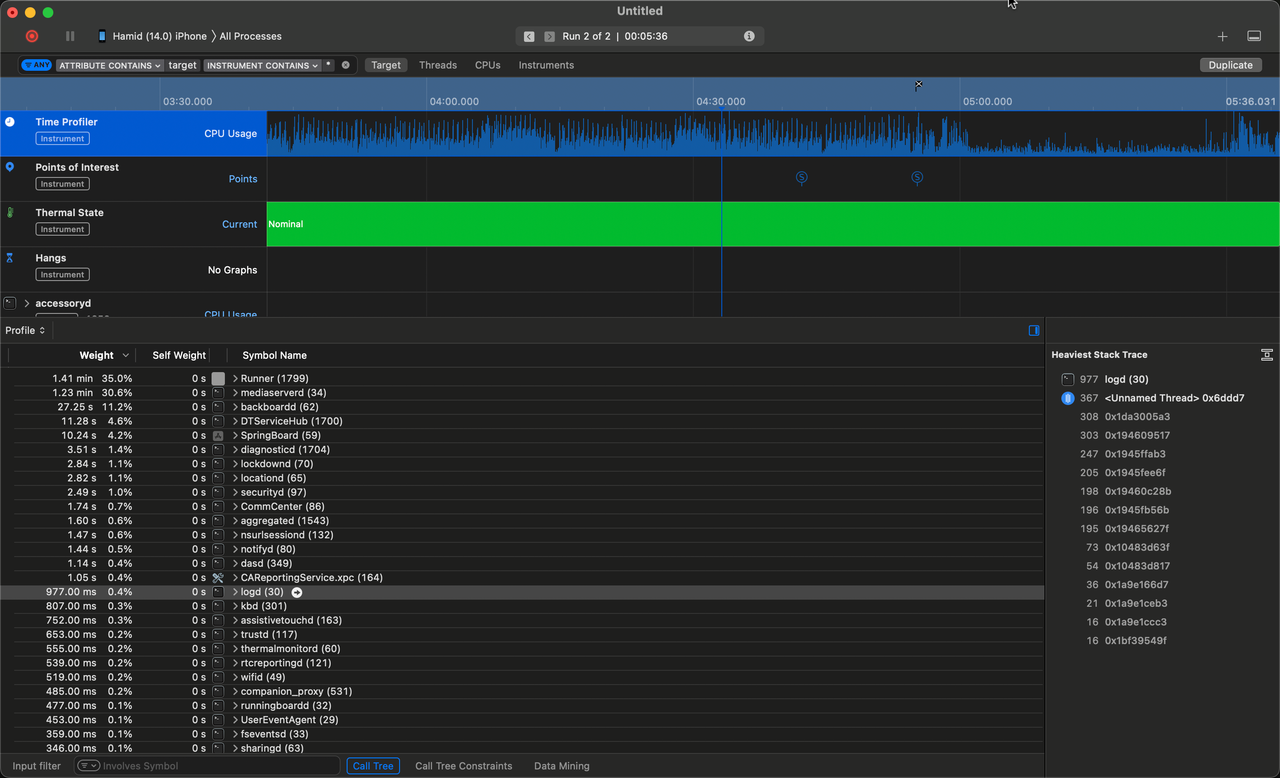Expand the accessoryd track chevron
Viewport: 1280px width, 778px height.
27,303
